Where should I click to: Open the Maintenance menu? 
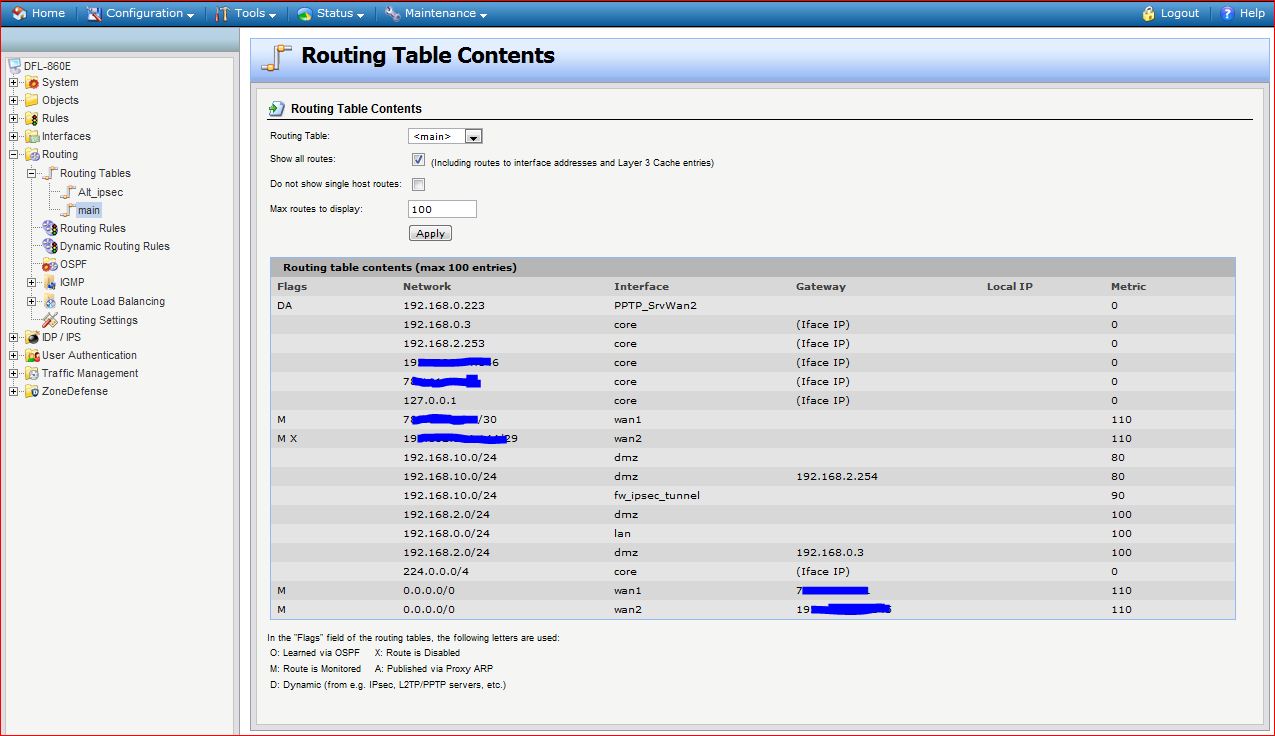[x=436, y=13]
